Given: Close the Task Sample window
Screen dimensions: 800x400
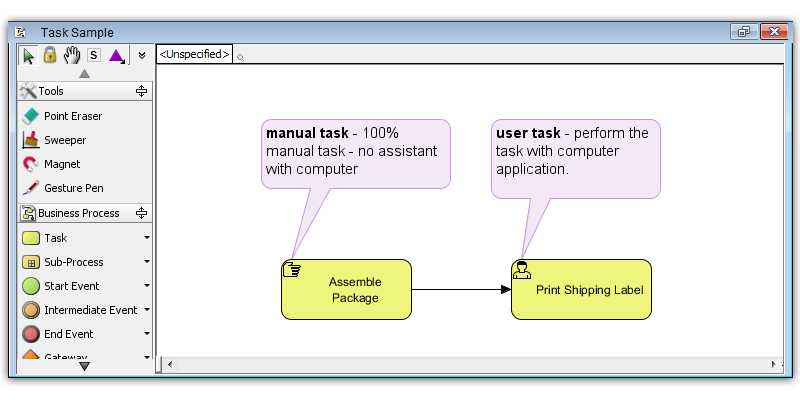Looking at the screenshot, I should click(x=774, y=32).
